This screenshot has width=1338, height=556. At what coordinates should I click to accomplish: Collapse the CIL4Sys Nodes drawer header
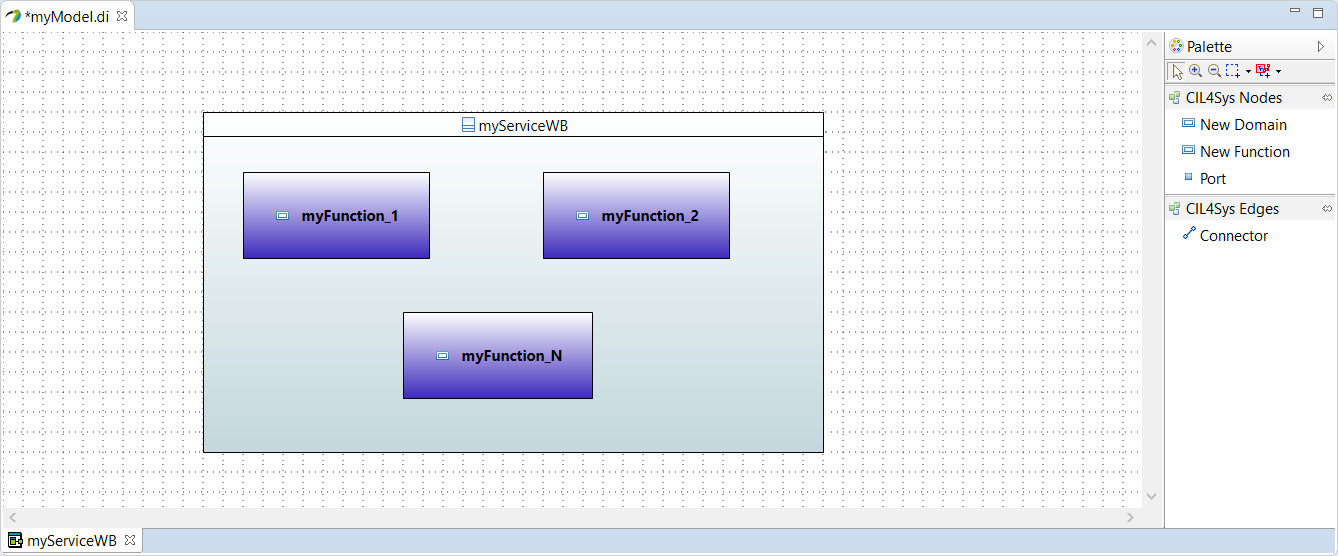(x=1250, y=98)
